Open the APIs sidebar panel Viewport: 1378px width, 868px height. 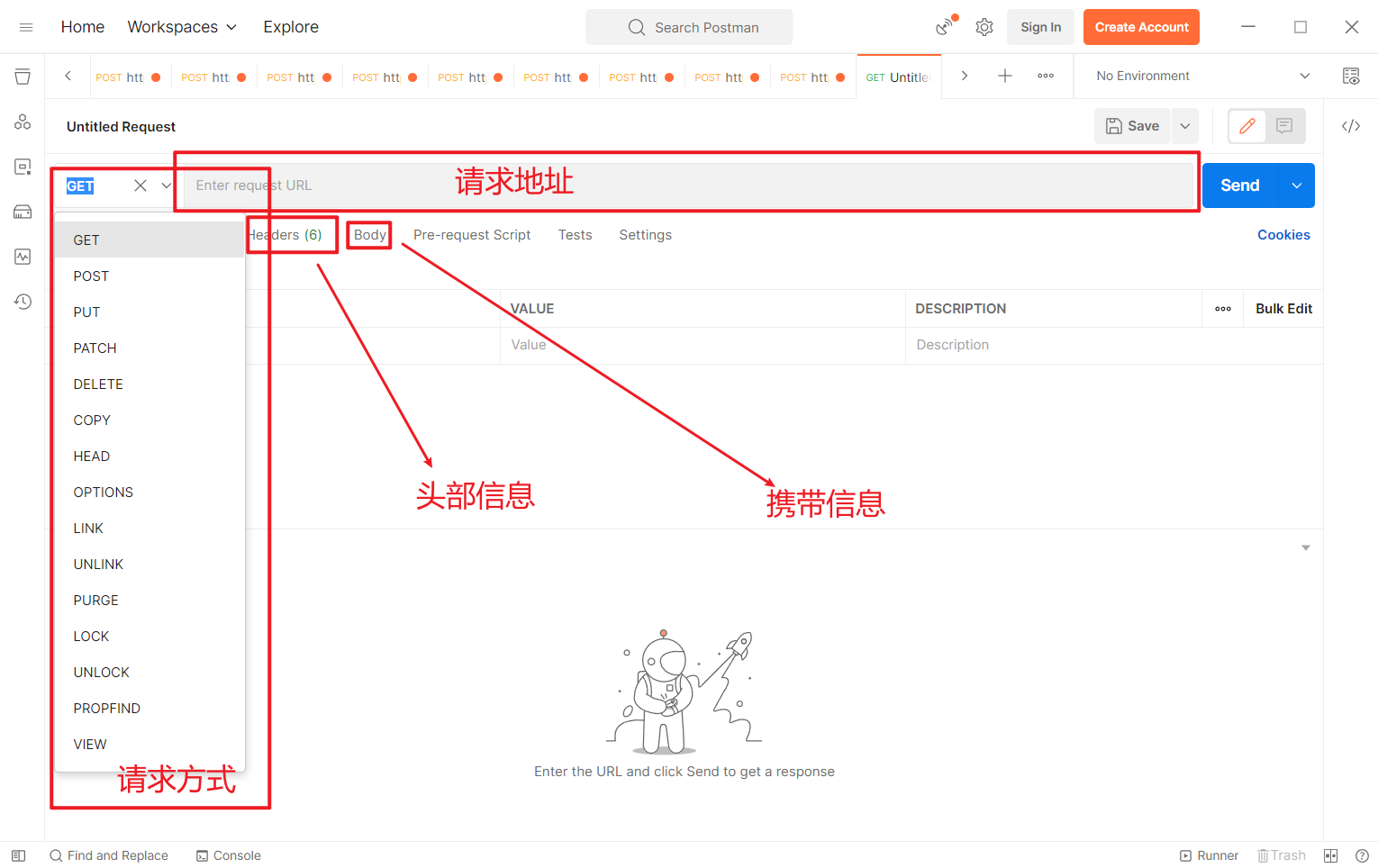(x=23, y=121)
